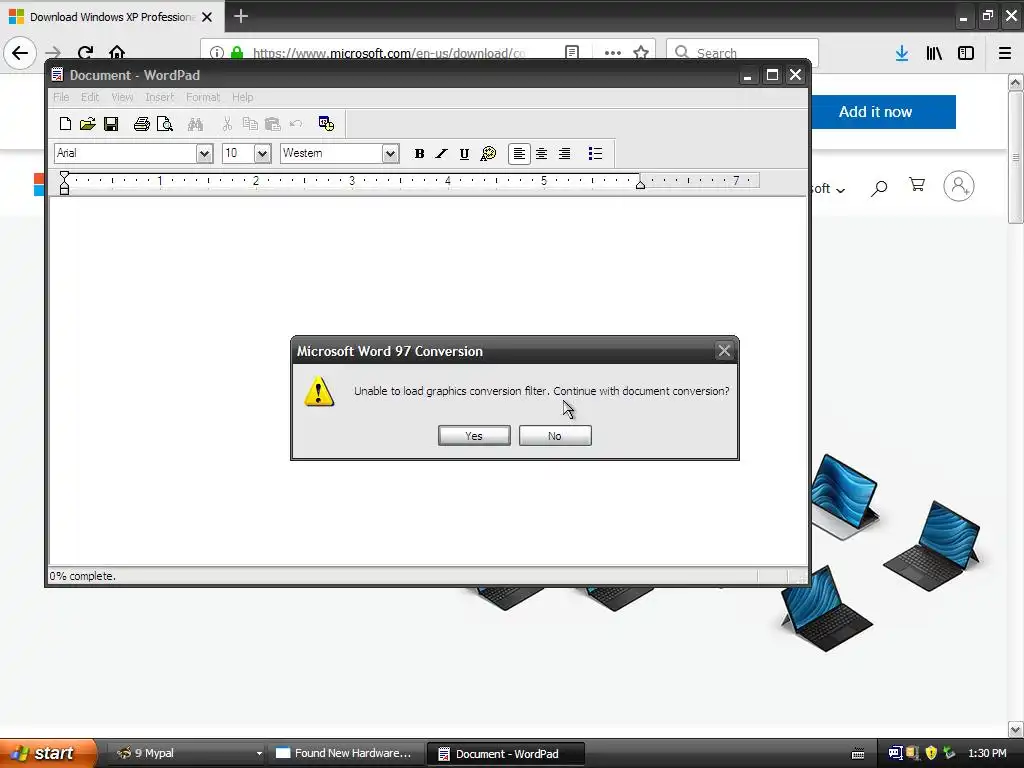Click the account sign-in avatar icon
1024x768 pixels.
[959, 187]
